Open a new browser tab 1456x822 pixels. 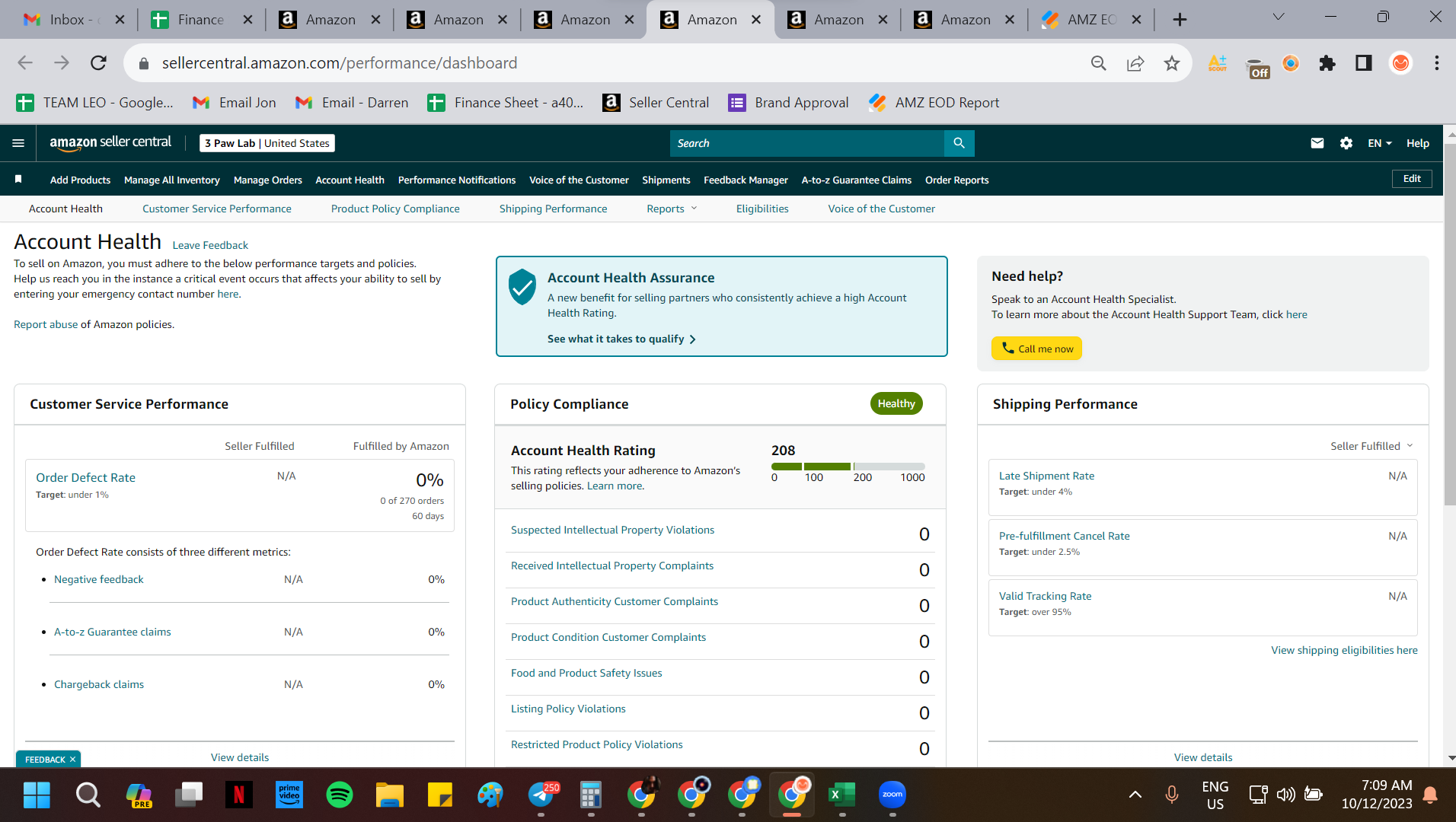coord(1180,20)
